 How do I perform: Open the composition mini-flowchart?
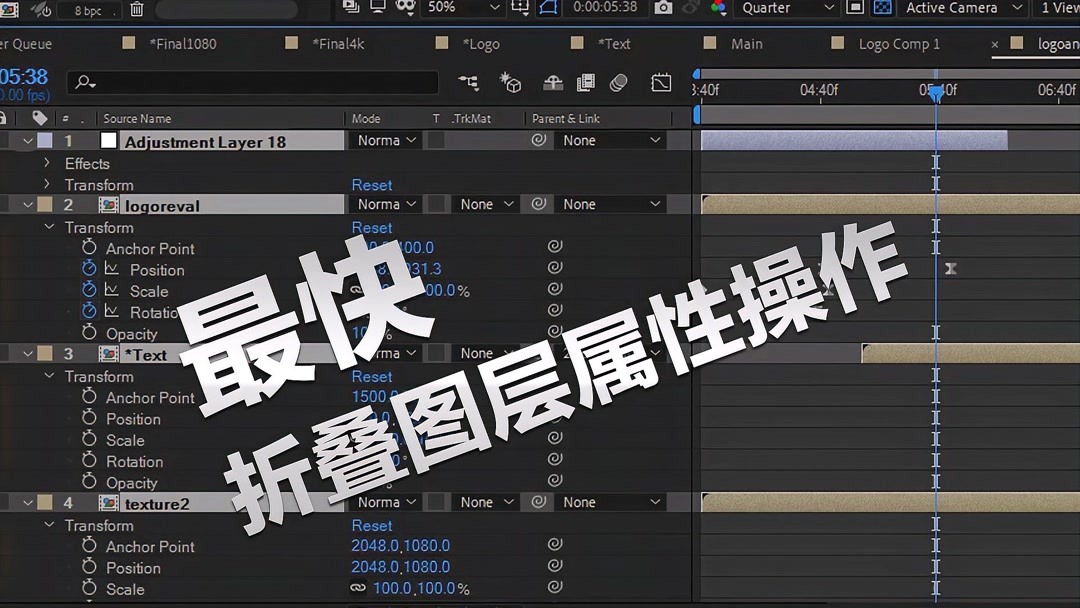(470, 83)
